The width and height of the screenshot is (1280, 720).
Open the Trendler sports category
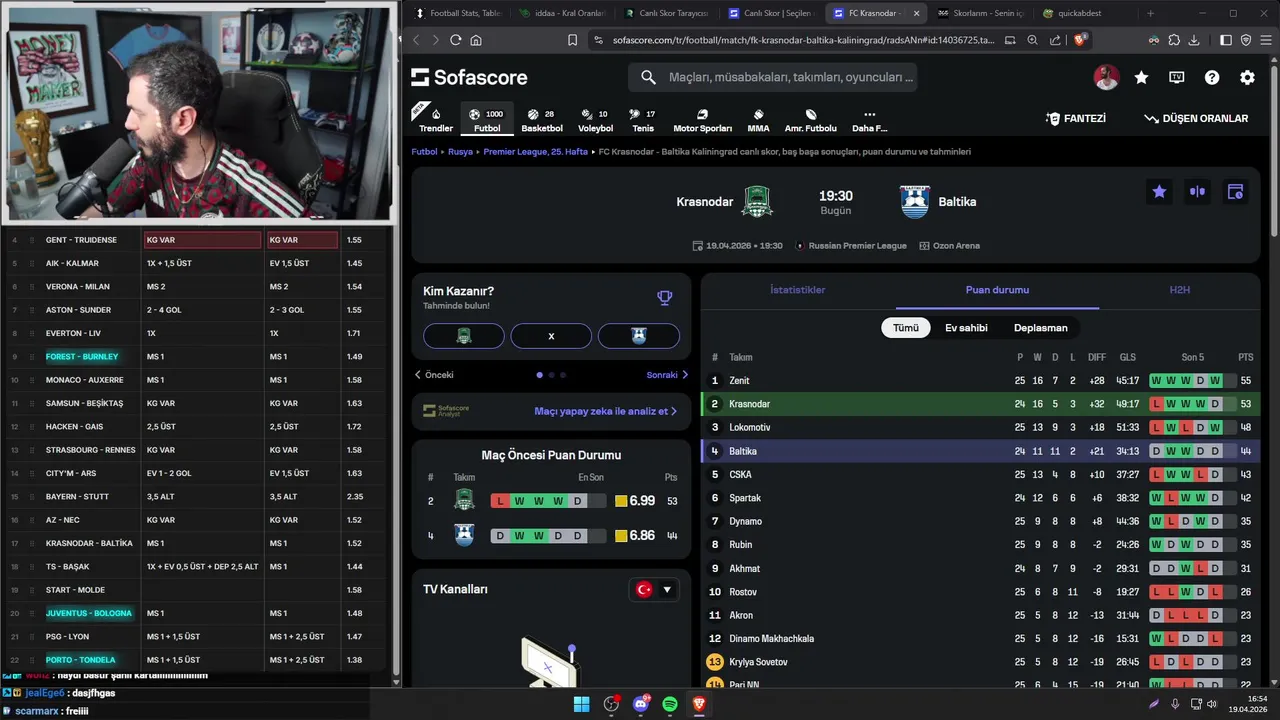coord(435,119)
